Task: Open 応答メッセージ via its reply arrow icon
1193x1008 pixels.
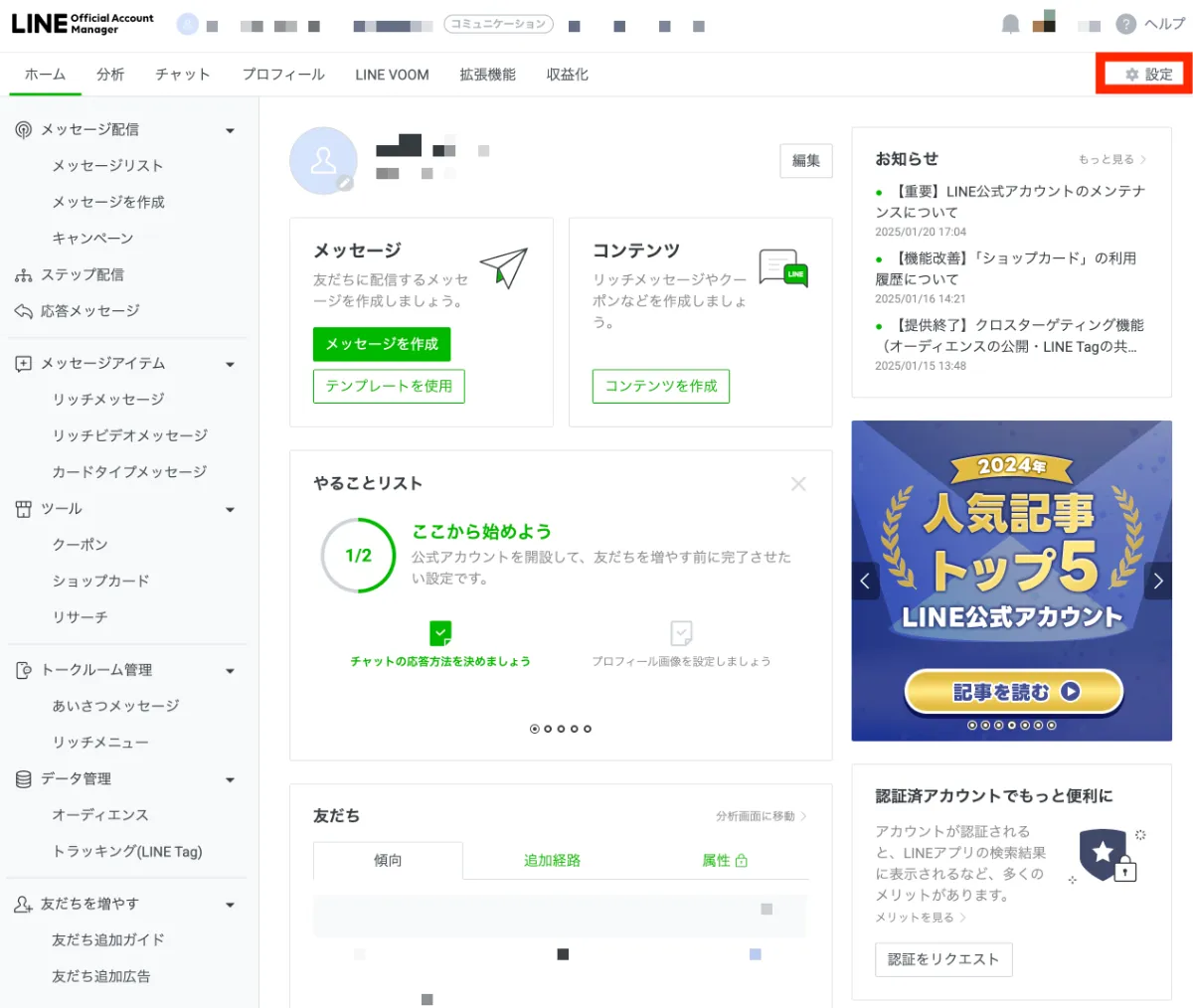Action: (x=22, y=311)
